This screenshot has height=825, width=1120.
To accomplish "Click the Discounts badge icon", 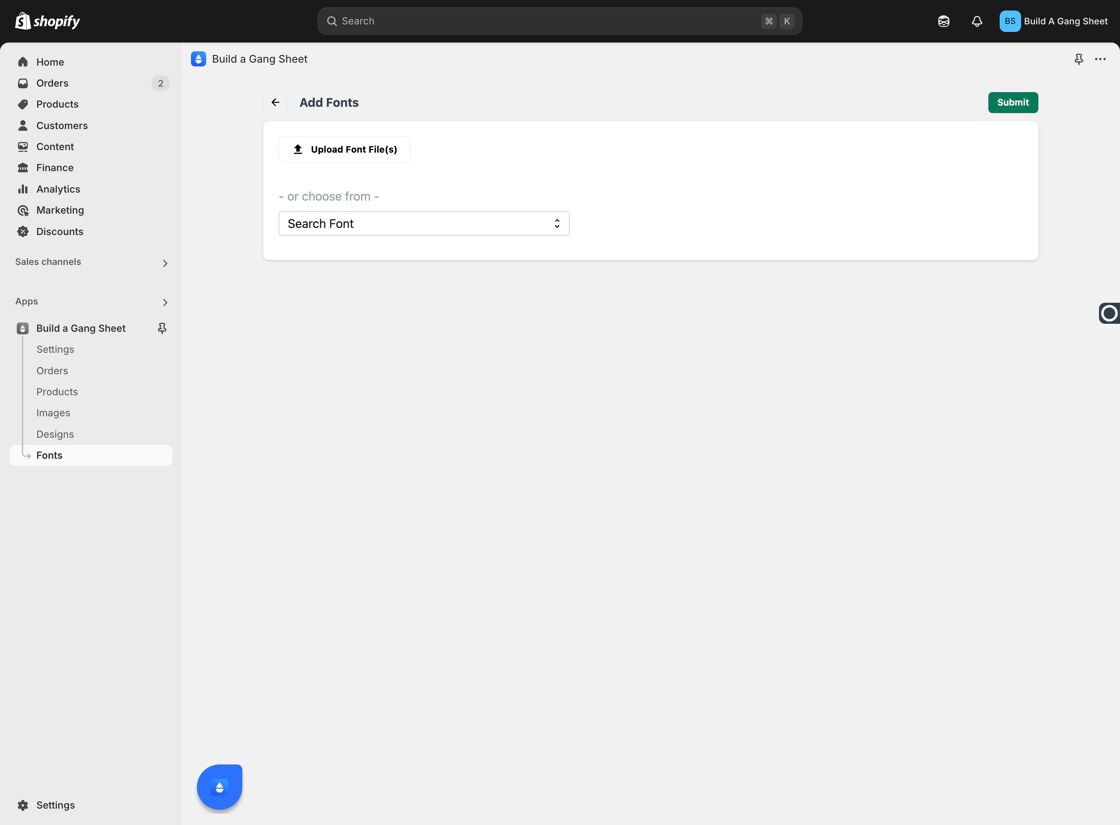I will coord(23,231).
